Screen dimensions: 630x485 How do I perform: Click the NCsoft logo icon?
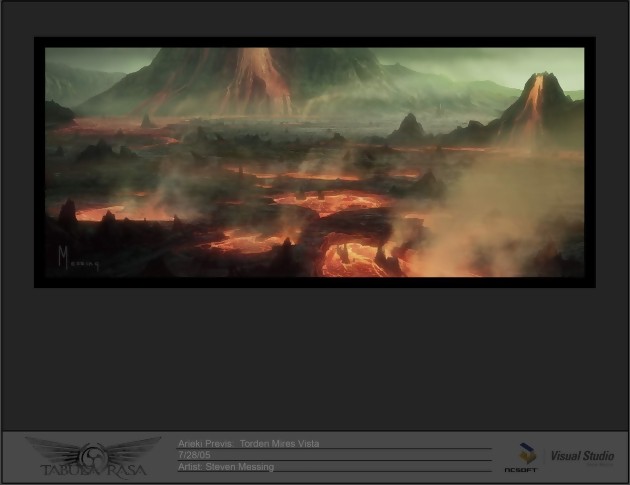(520, 456)
